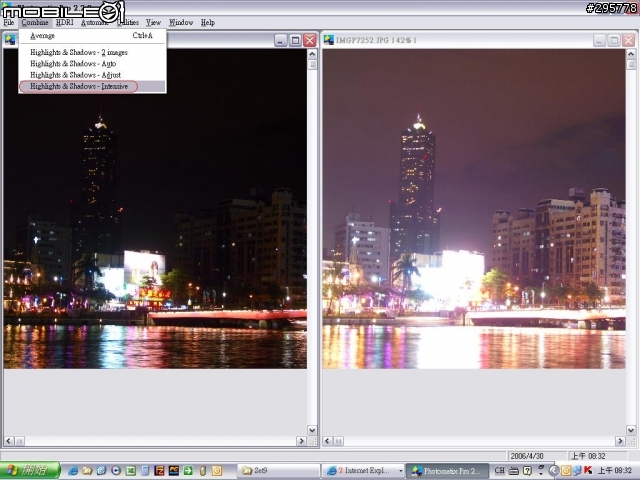This screenshot has width=640, height=480.
Task: Click scroll-down arrow in IMGP7252.JPG window
Action: (631, 430)
